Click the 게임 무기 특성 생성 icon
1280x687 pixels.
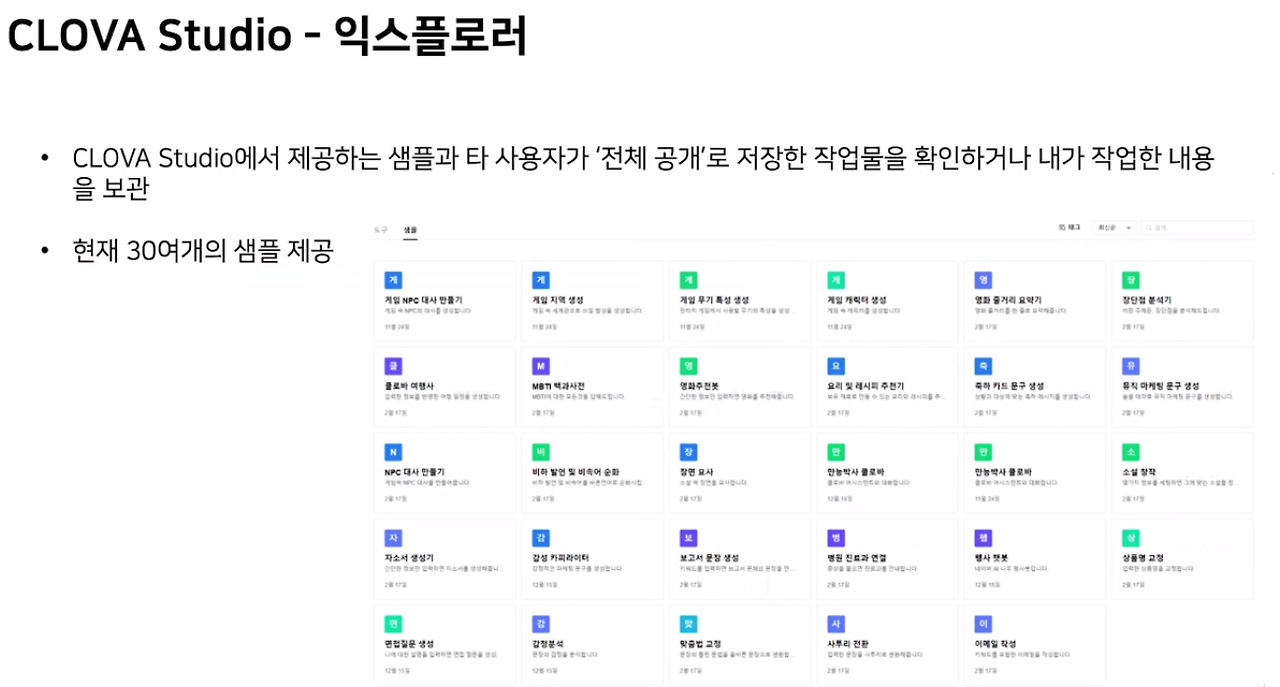pyautogui.click(x=688, y=280)
